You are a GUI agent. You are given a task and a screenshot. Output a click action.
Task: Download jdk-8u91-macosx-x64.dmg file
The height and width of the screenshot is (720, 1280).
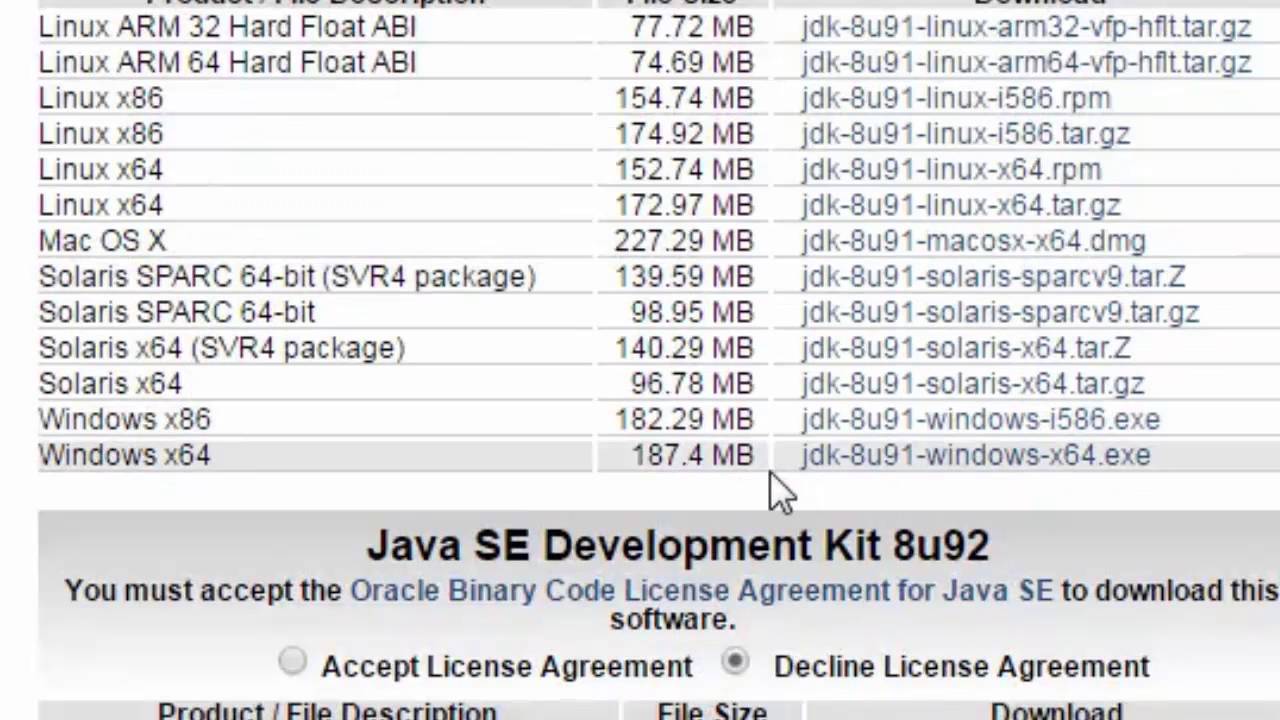point(973,241)
